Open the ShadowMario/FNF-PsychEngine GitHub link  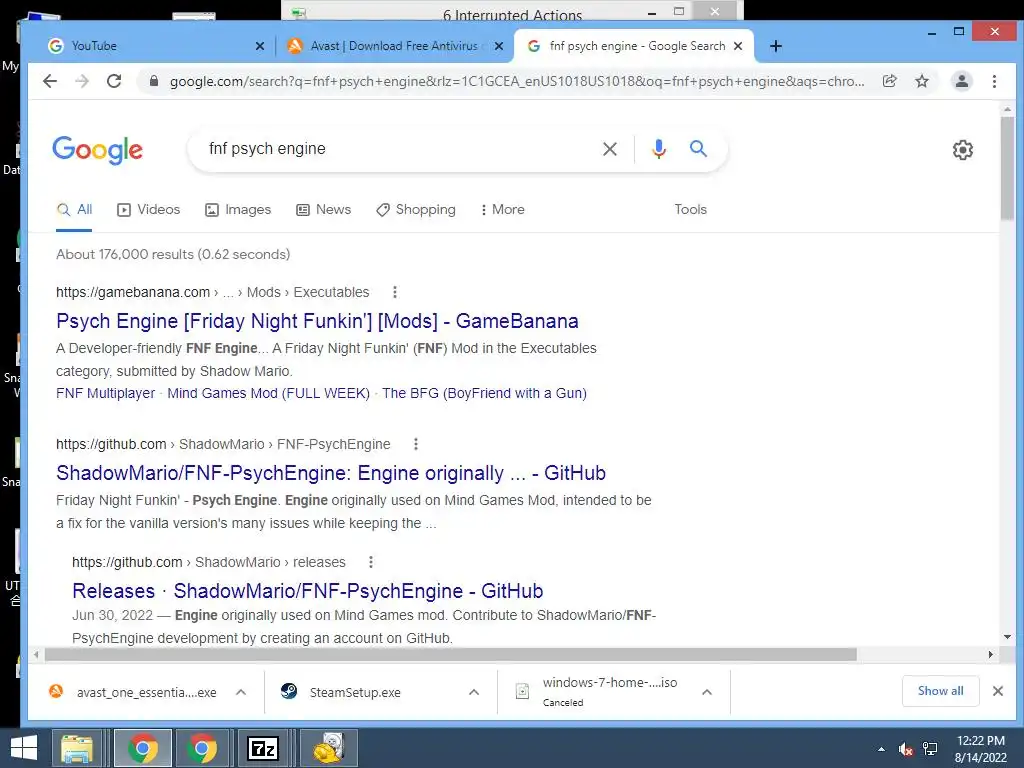pos(331,473)
